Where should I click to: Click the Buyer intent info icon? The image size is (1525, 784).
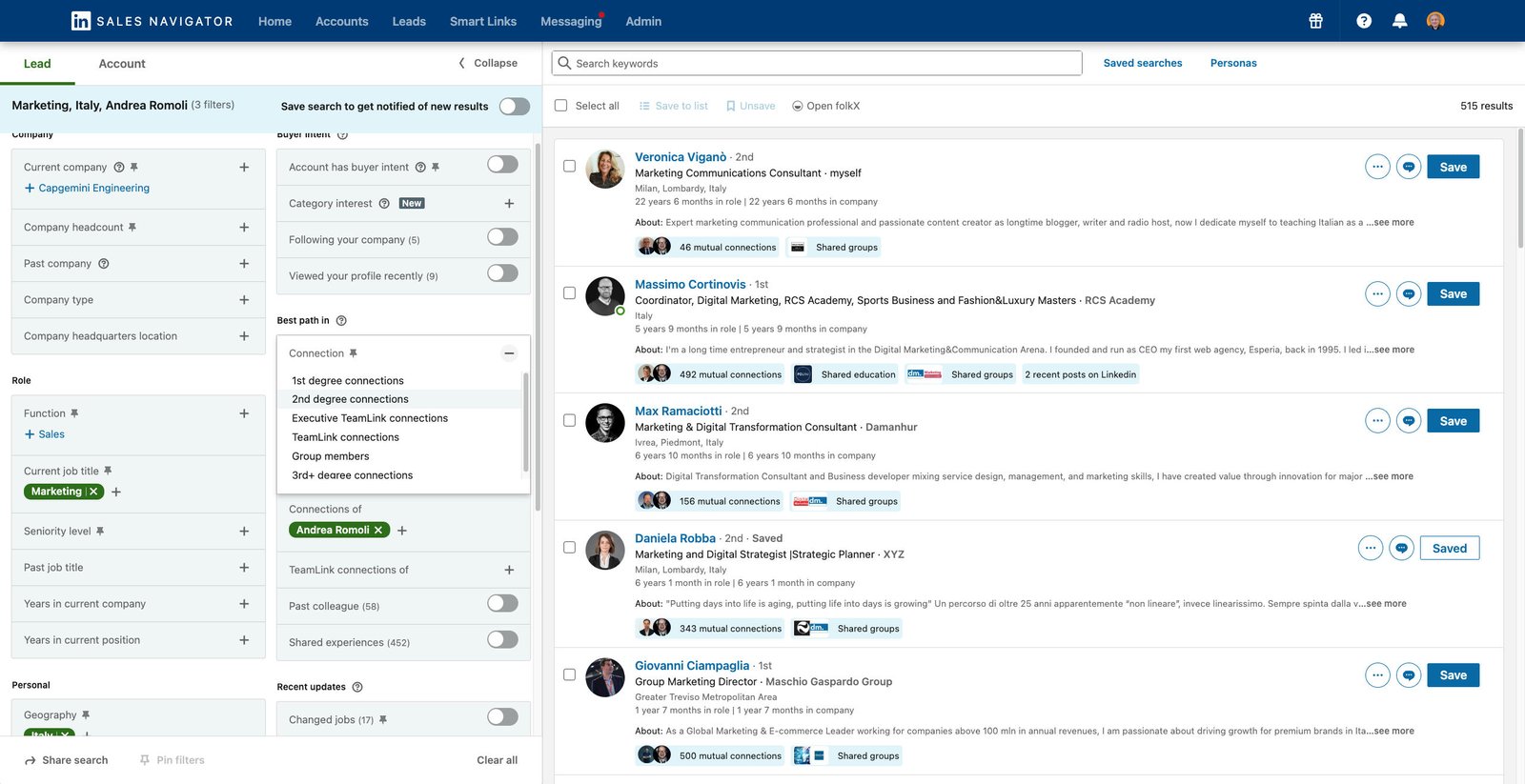(x=343, y=134)
